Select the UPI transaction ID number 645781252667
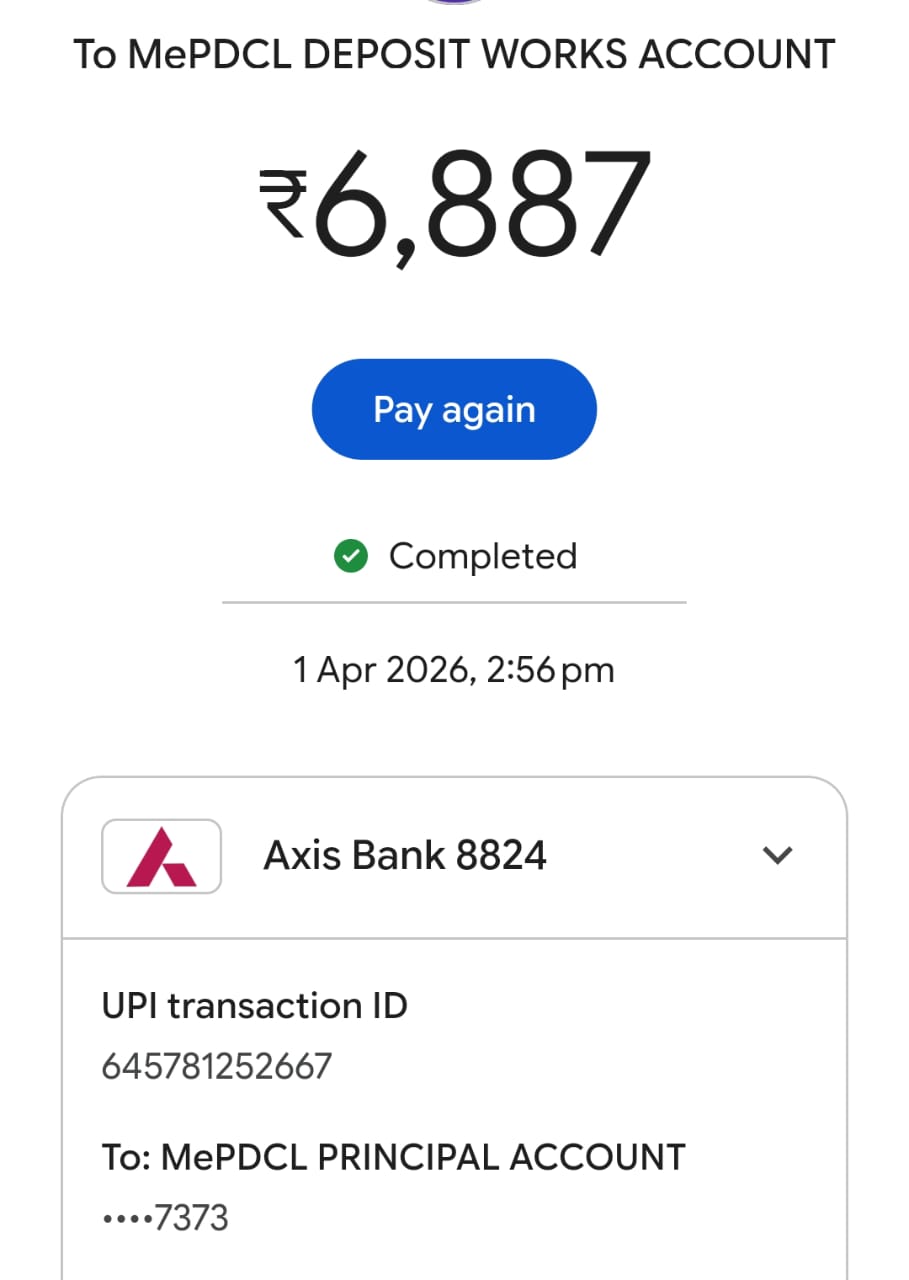 coord(216,1067)
